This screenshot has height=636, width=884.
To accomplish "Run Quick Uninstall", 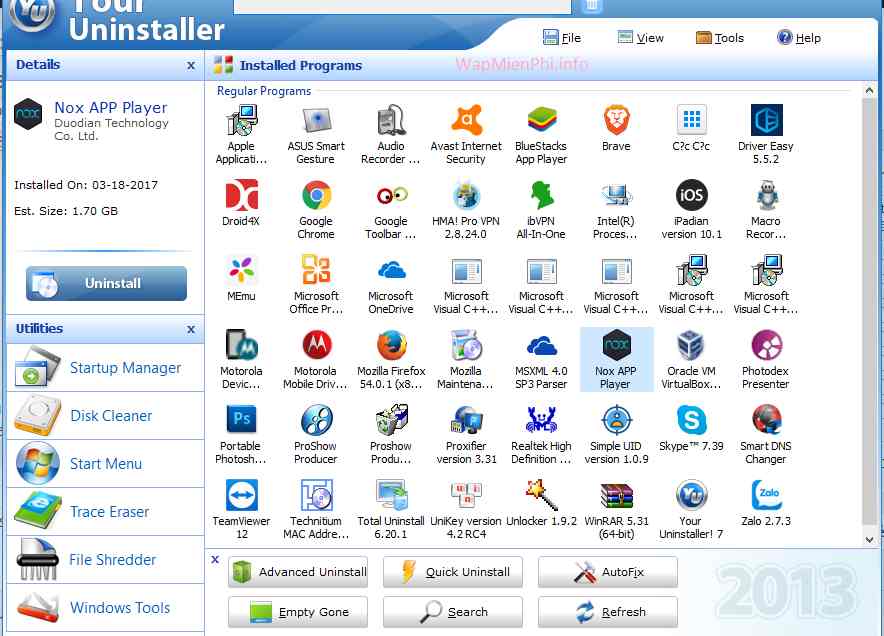I will [x=453, y=572].
